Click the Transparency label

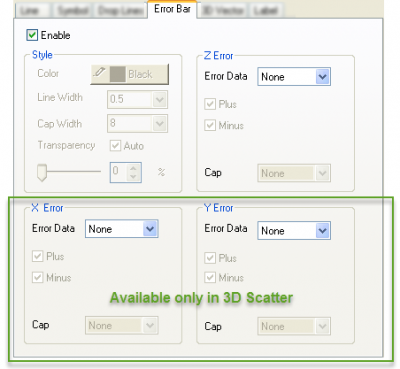(66, 145)
